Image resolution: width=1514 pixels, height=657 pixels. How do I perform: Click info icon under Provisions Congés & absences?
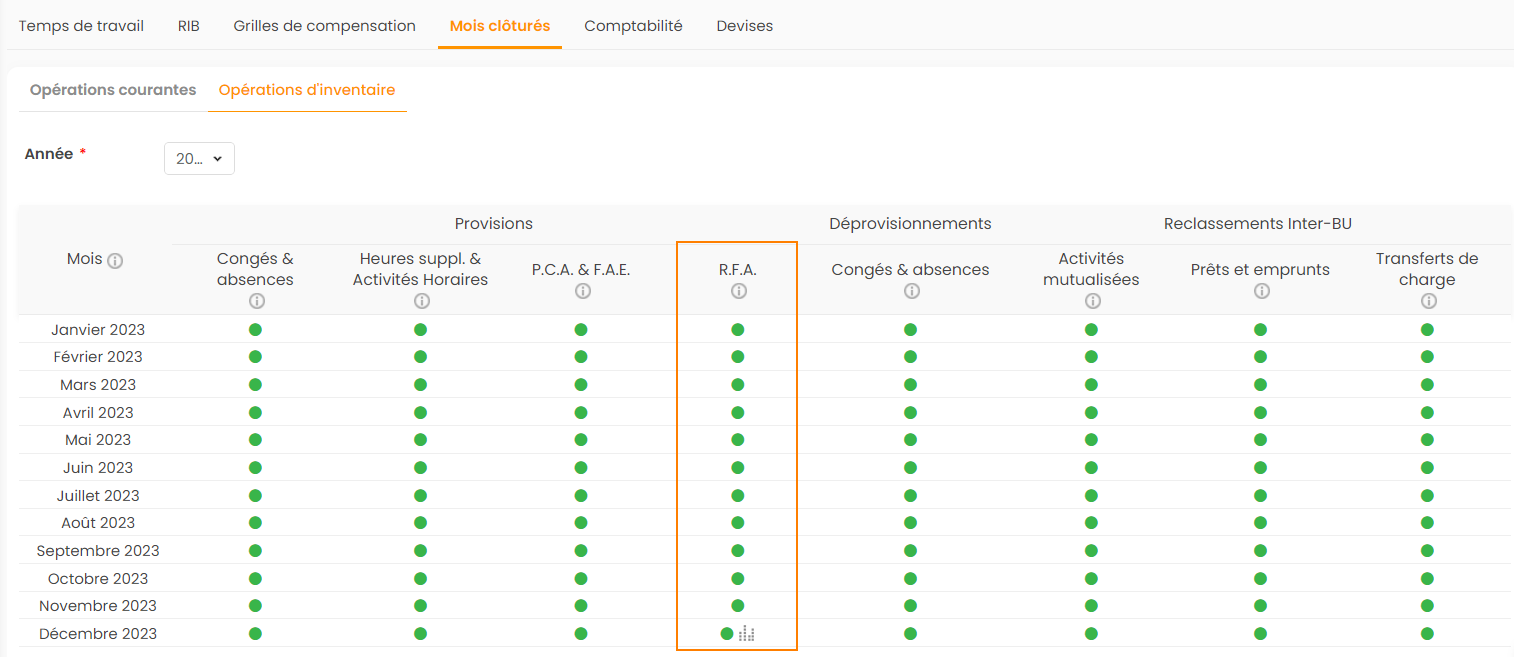click(x=256, y=301)
